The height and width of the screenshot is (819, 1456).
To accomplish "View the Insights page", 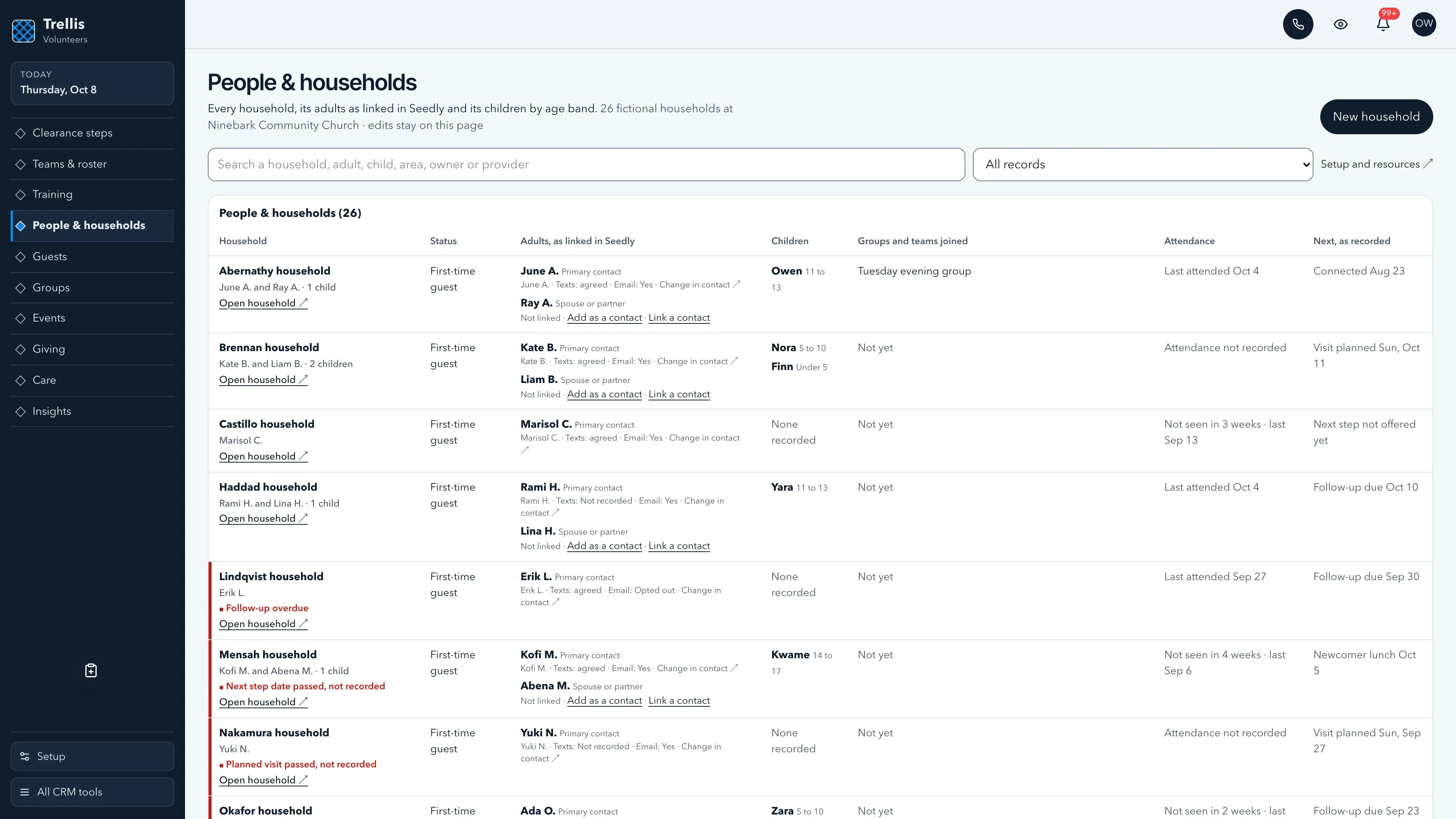I will pyautogui.click(x=92, y=412).
